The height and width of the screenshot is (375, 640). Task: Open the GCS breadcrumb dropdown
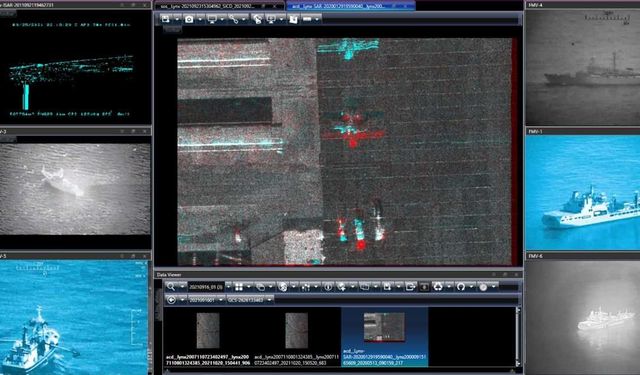click(x=269, y=300)
